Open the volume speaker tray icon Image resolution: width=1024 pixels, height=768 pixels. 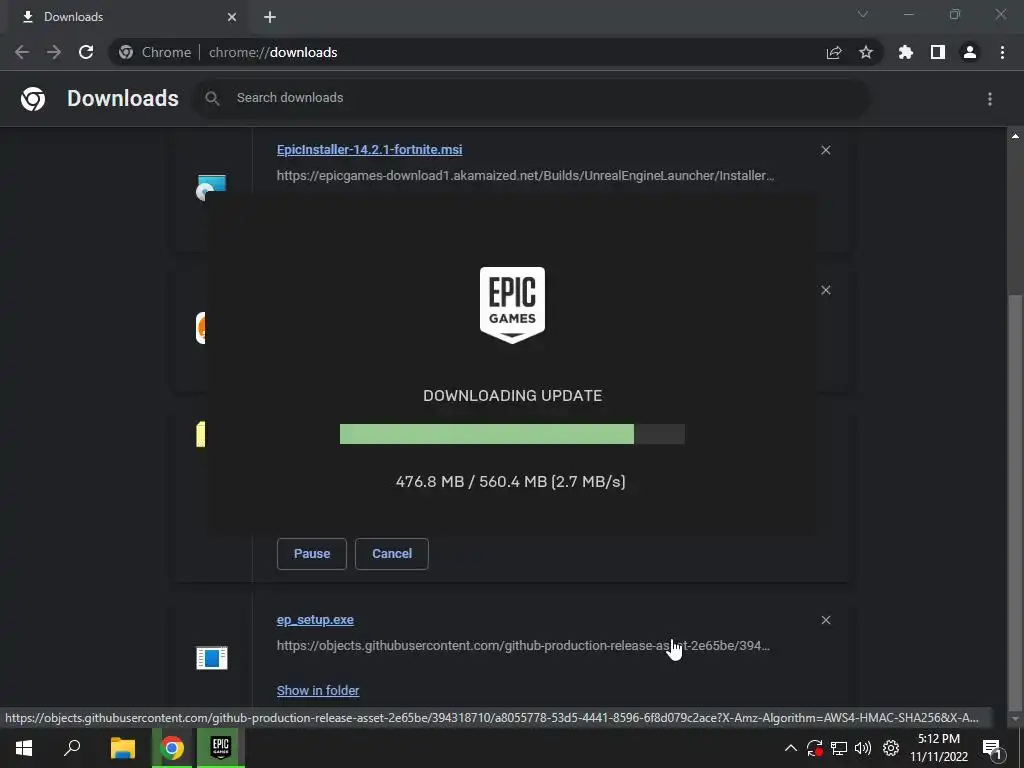(863, 748)
